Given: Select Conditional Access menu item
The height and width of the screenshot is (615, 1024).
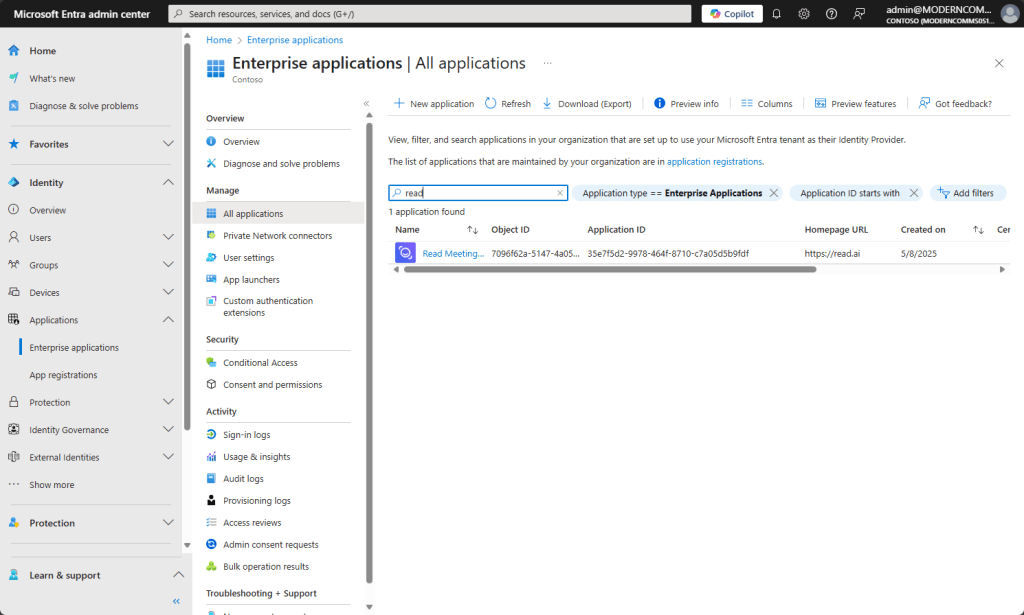Looking at the screenshot, I should click(260, 362).
